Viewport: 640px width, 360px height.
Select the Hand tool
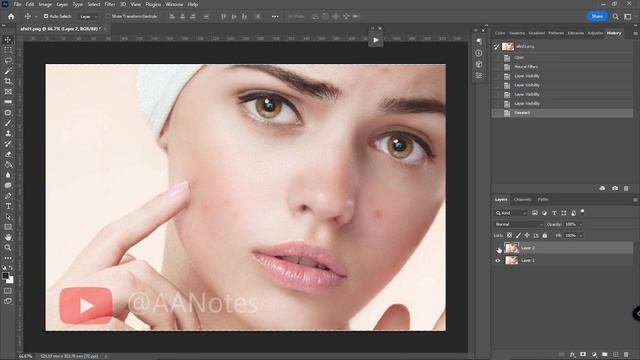8,237
